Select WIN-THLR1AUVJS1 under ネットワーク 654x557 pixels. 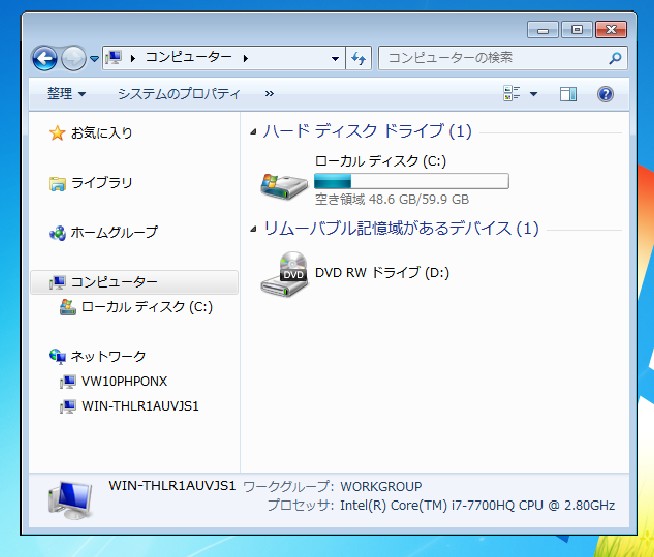140,406
